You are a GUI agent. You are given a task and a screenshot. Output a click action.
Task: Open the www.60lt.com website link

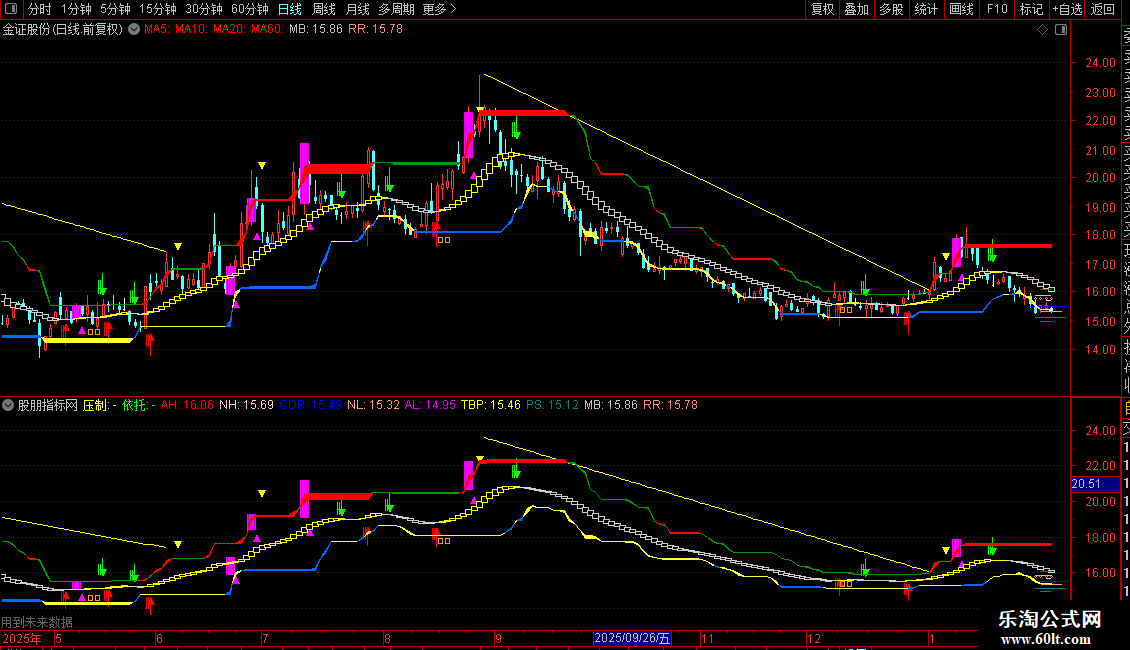click(1050, 639)
